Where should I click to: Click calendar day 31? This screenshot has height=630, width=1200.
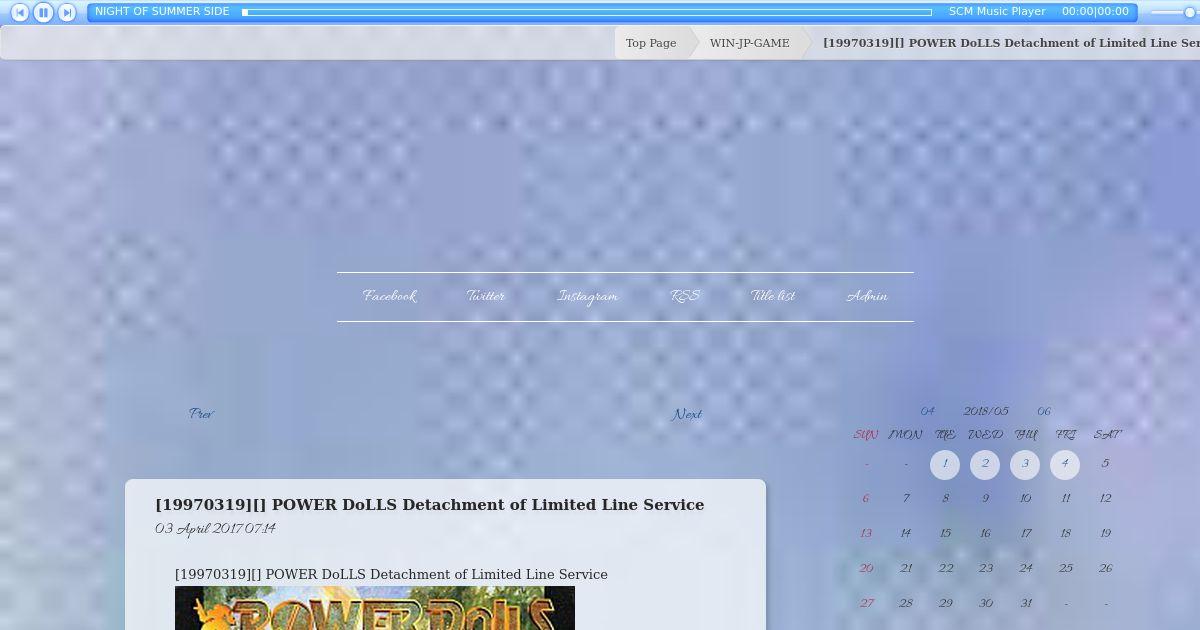pyautogui.click(x=1025, y=603)
